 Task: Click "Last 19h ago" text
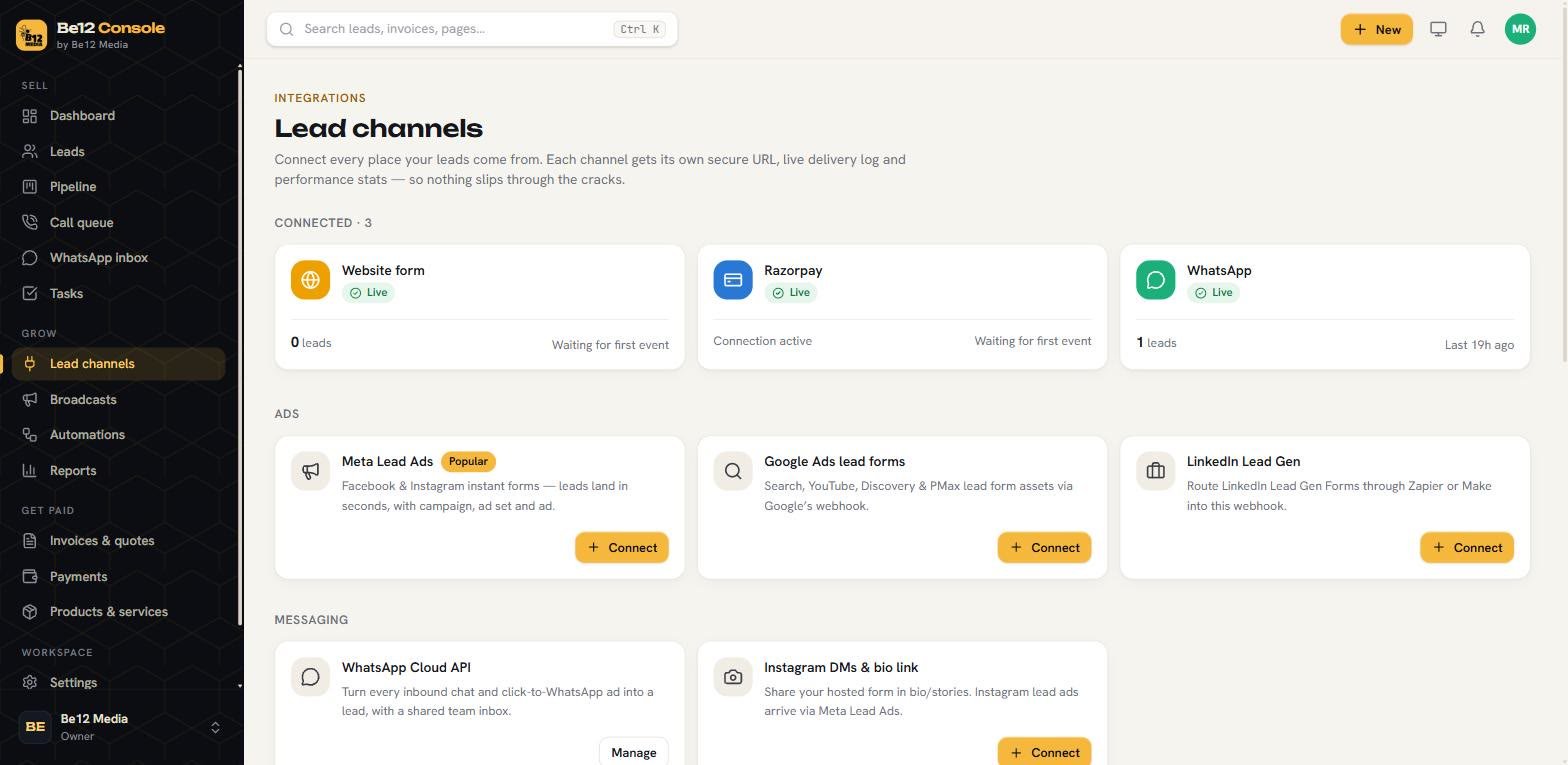click(x=1479, y=345)
